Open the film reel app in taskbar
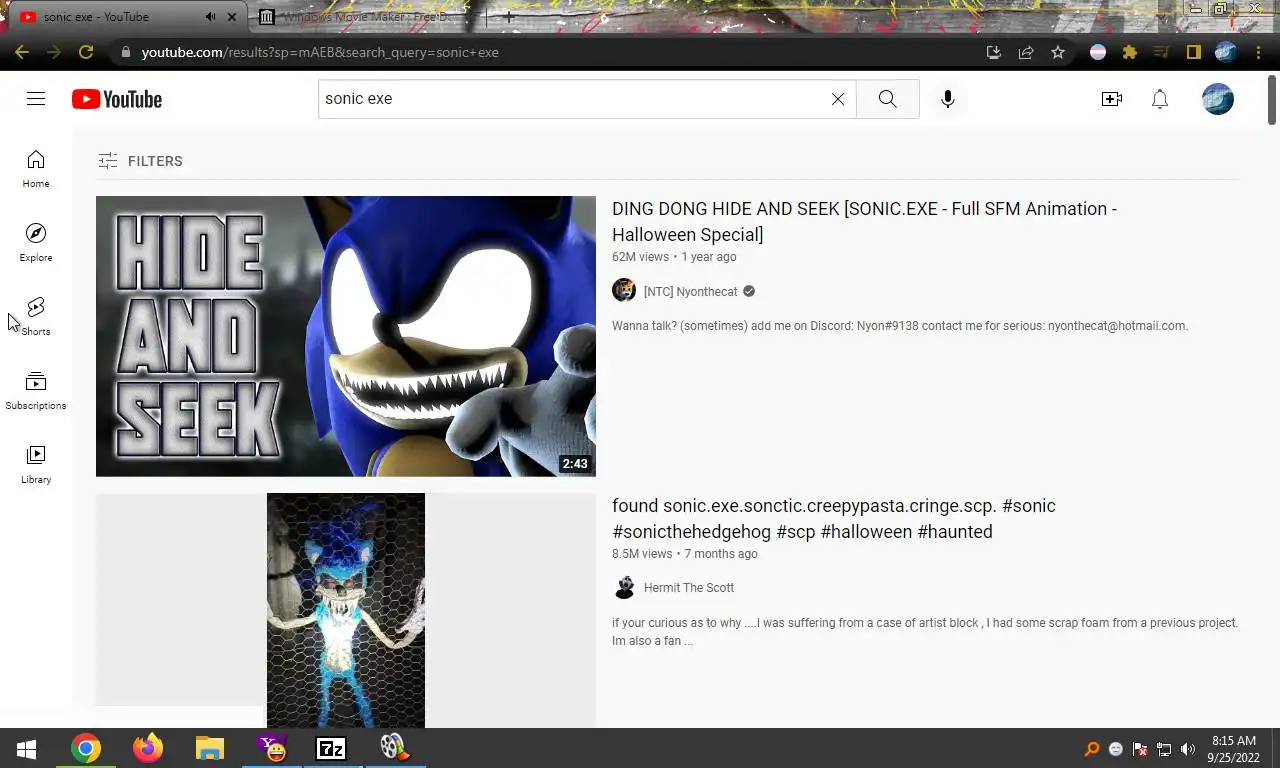 click(393, 748)
